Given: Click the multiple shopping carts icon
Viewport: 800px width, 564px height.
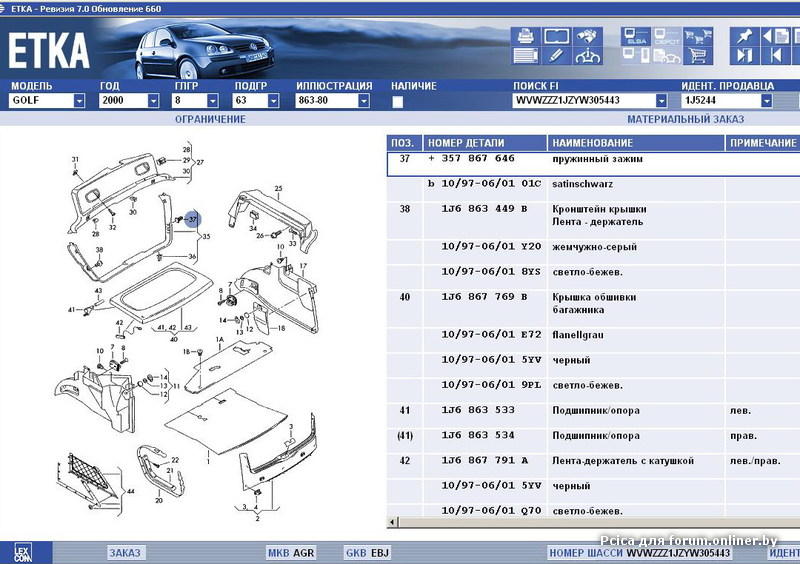Looking at the screenshot, I should click(697, 36).
